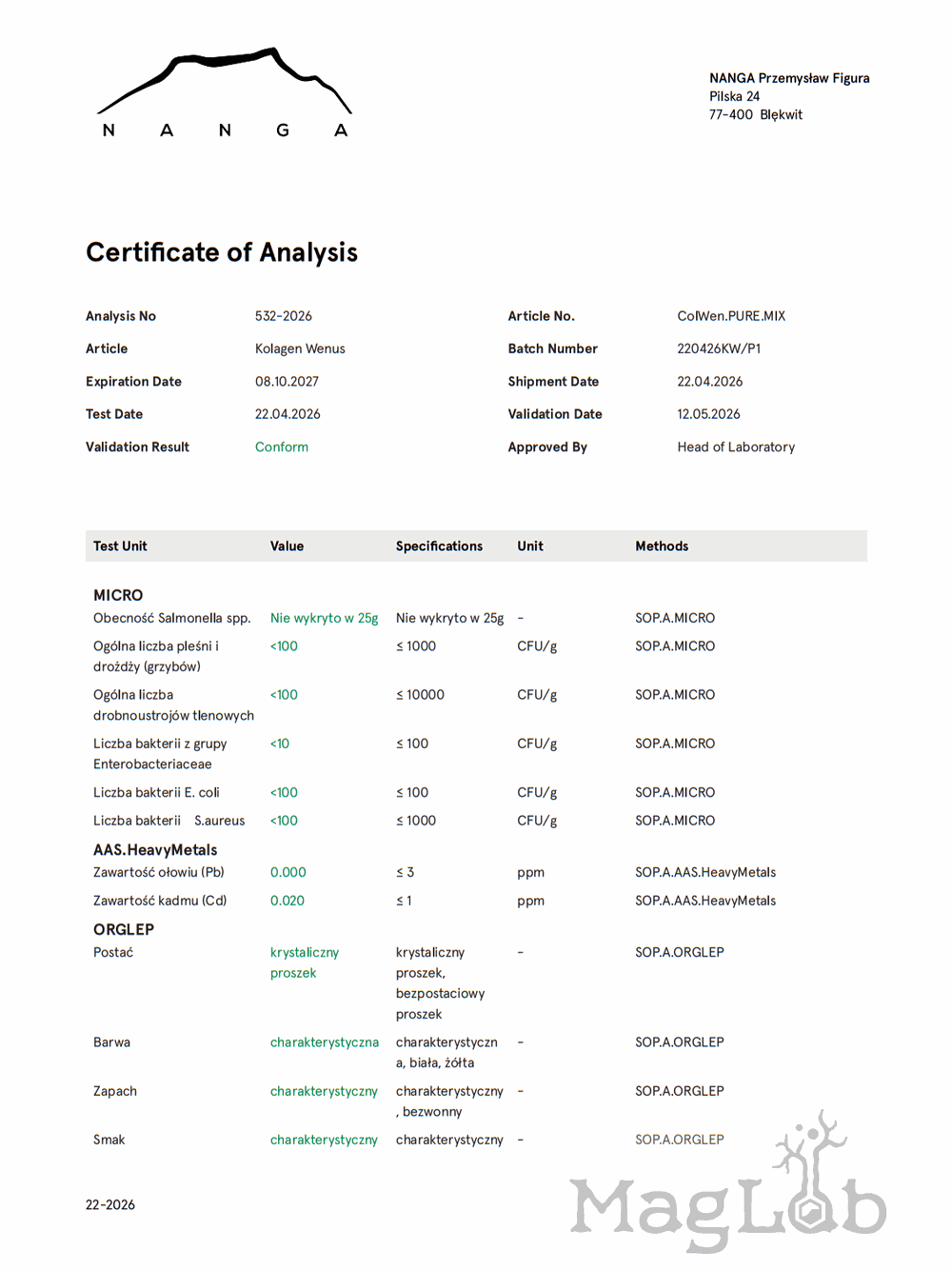Click the lead value 0.000
Viewport: 952px width, 1270px height.
pyautogui.click(x=288, y=872)
